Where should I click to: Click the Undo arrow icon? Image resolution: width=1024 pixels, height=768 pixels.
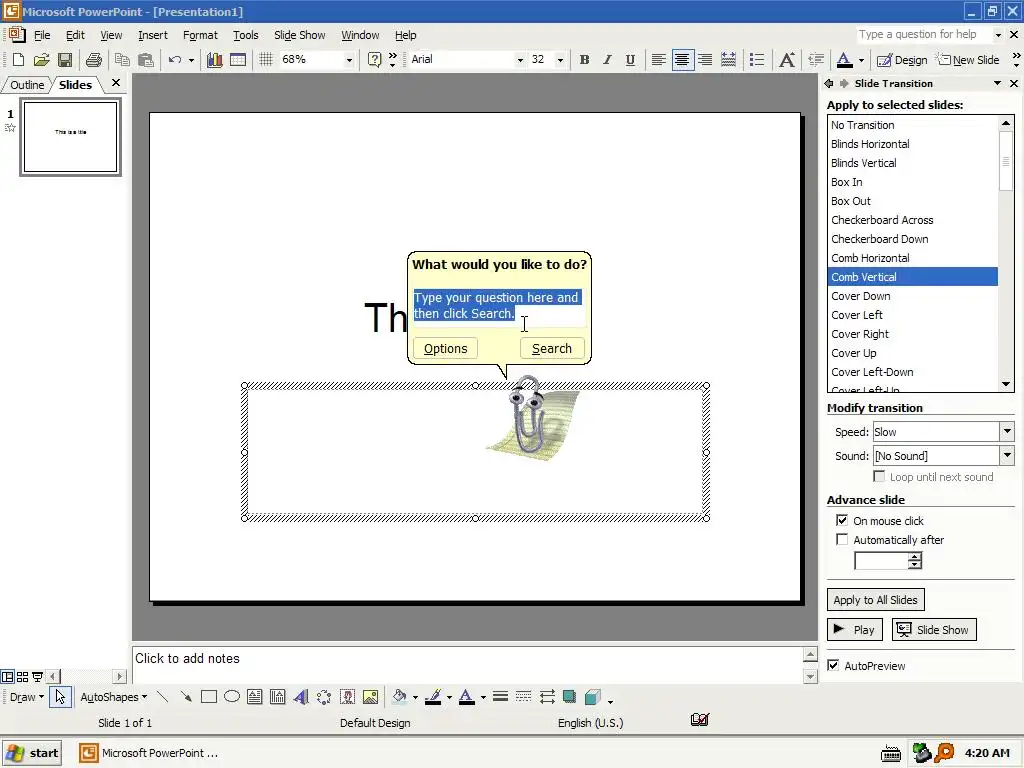174,59
